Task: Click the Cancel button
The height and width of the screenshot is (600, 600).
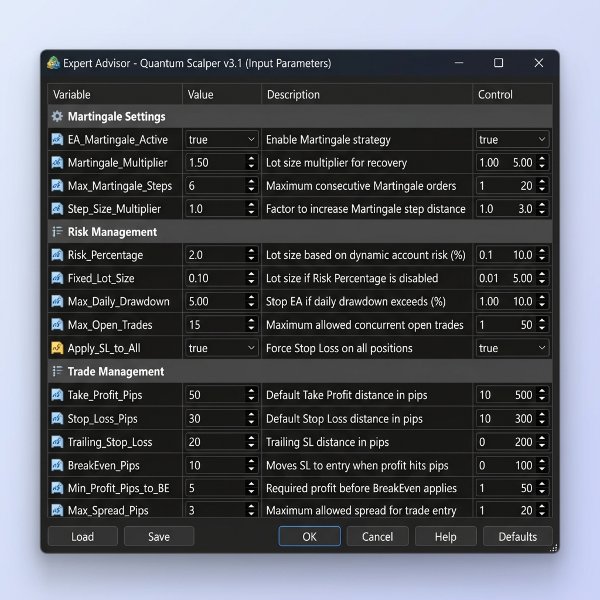Action: pyautogui.click(x=378, y=536)
